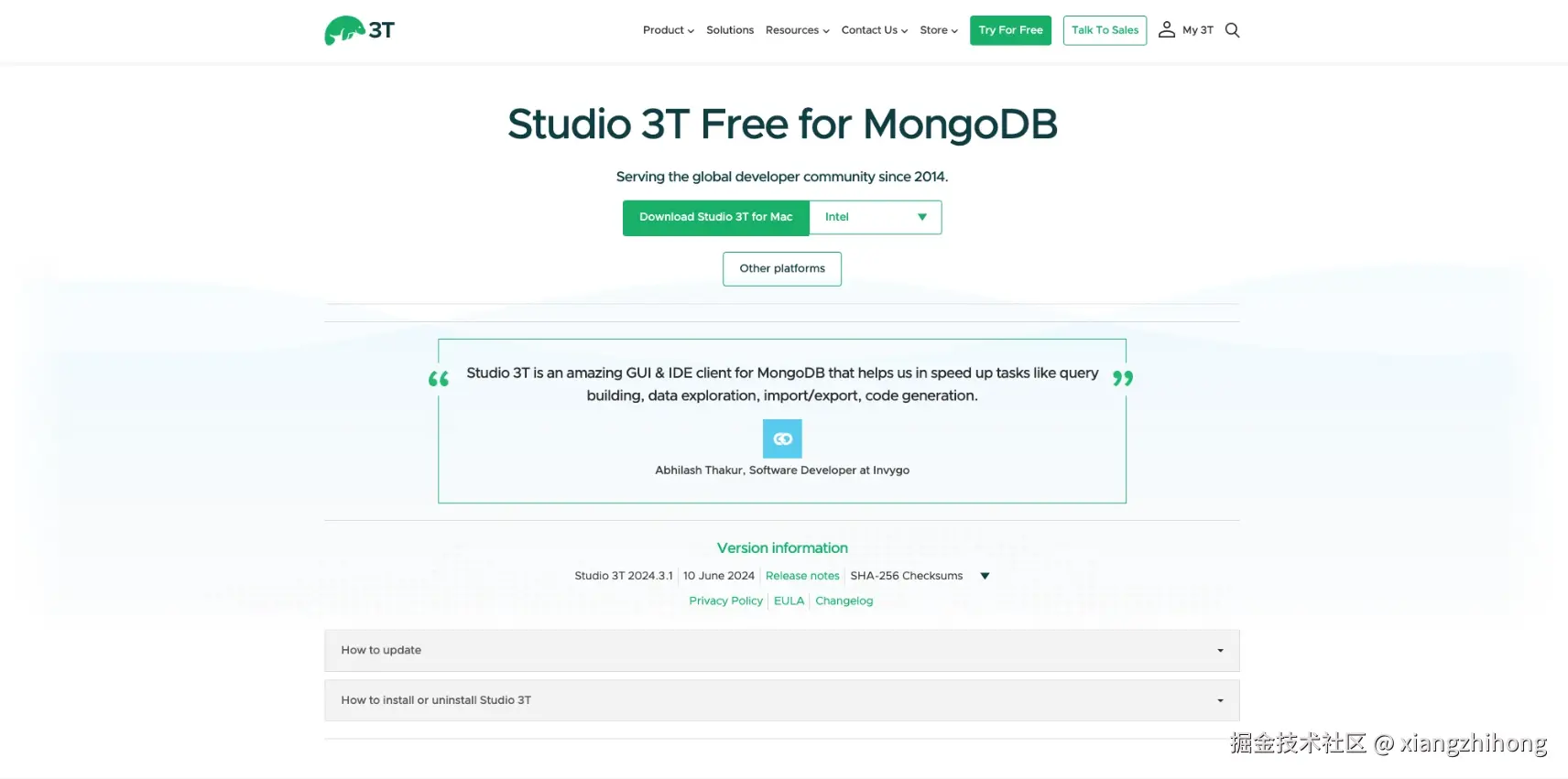Open the Changelog link
The width and height of the screenshot is (1568, 779).
(x=844, y=601)
